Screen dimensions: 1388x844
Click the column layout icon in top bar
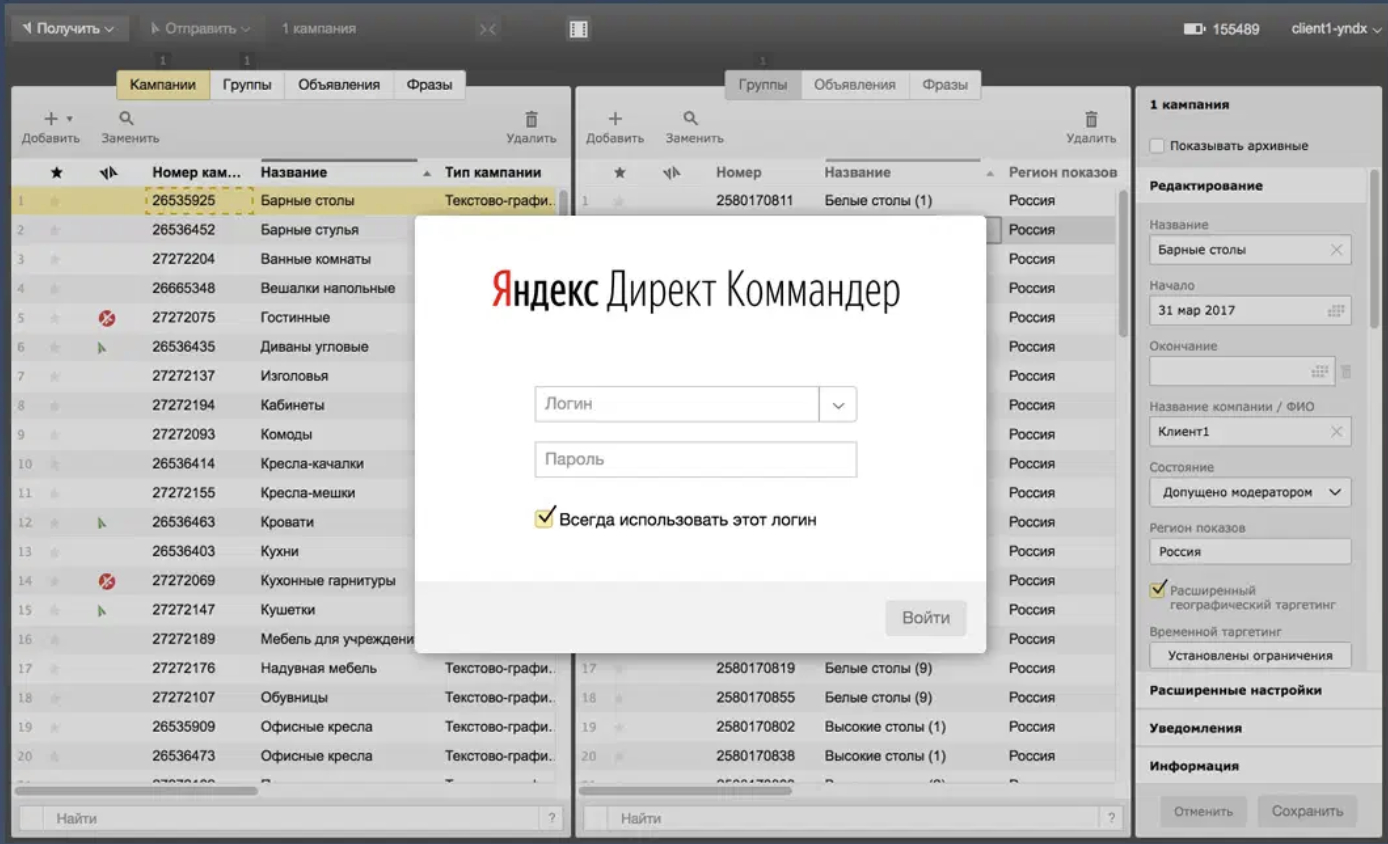[x=578, y=29]
